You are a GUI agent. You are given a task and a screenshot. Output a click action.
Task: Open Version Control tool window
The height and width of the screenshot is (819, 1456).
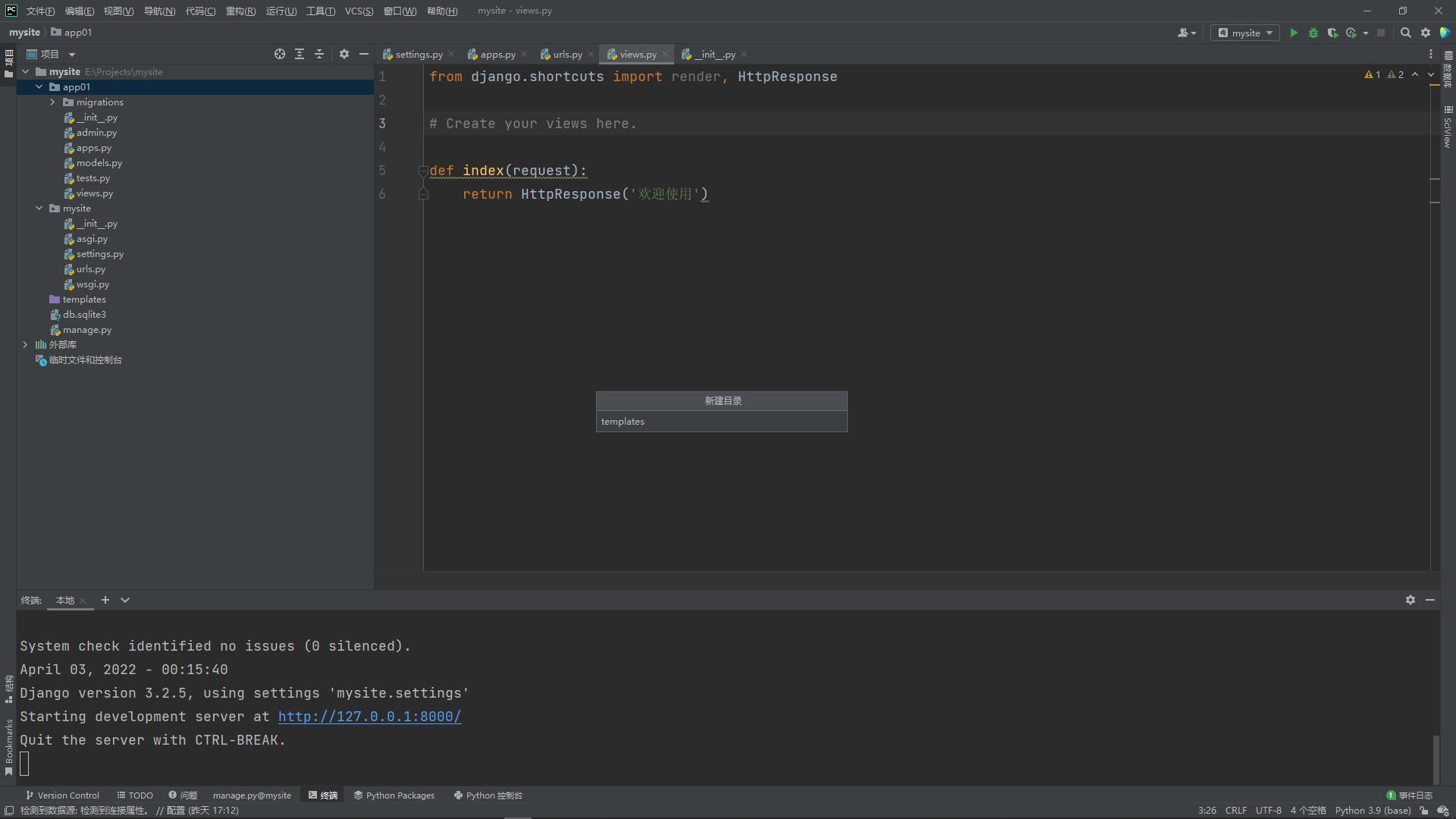[x=62, y=795]
